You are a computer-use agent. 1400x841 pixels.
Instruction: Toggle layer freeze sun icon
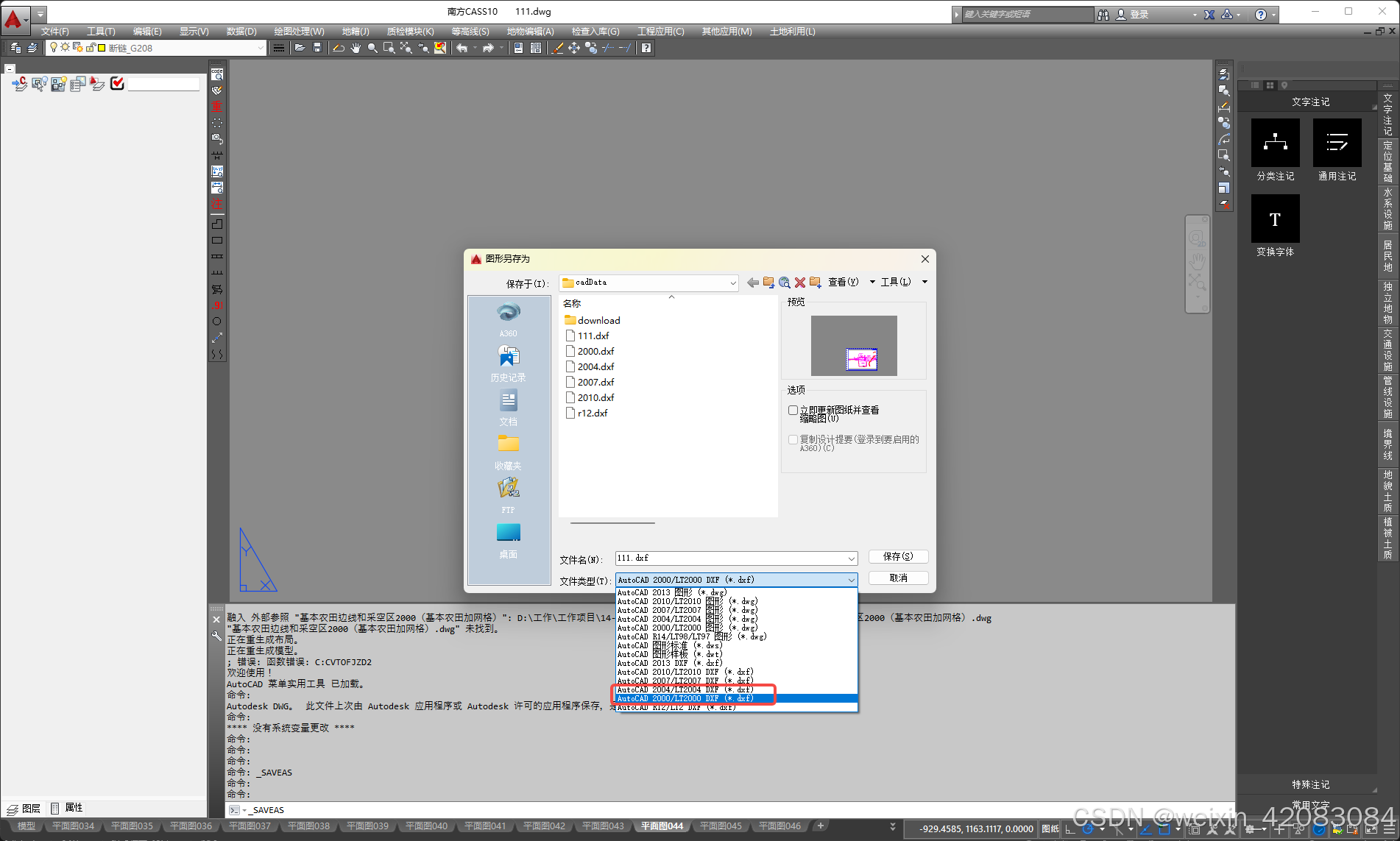click(66, 48)
